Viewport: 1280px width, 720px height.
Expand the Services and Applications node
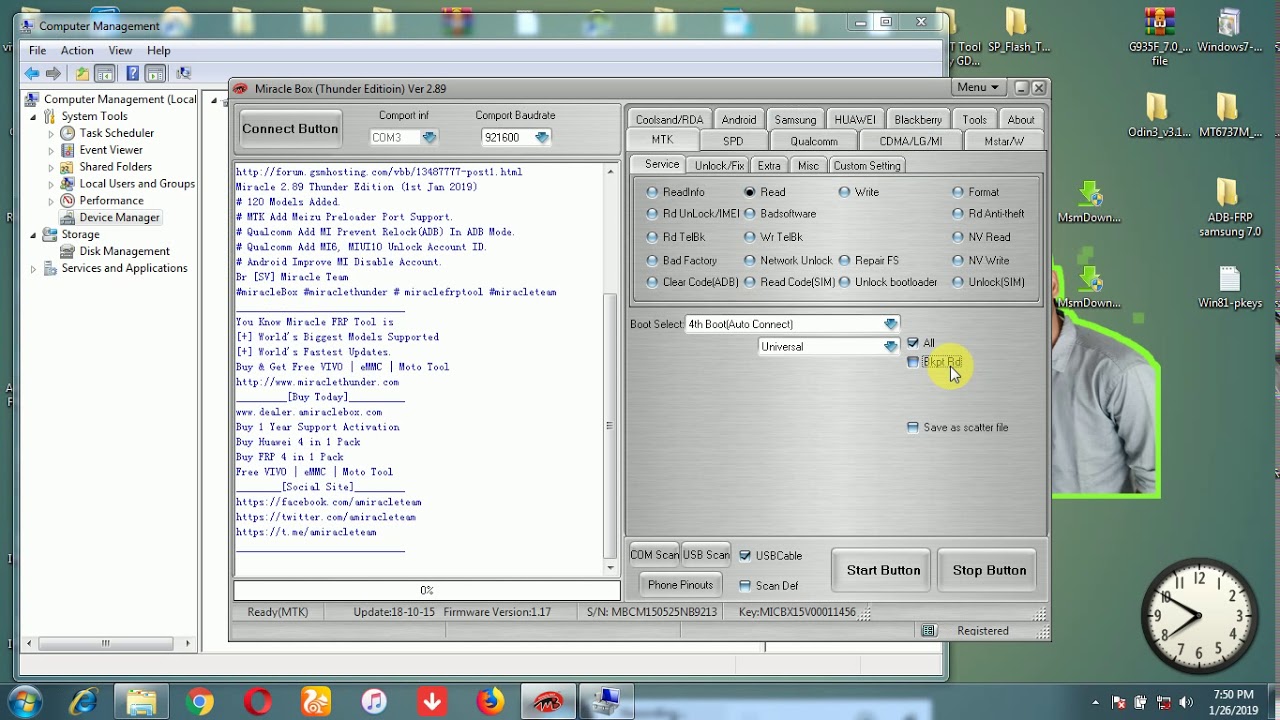point(33,268)
